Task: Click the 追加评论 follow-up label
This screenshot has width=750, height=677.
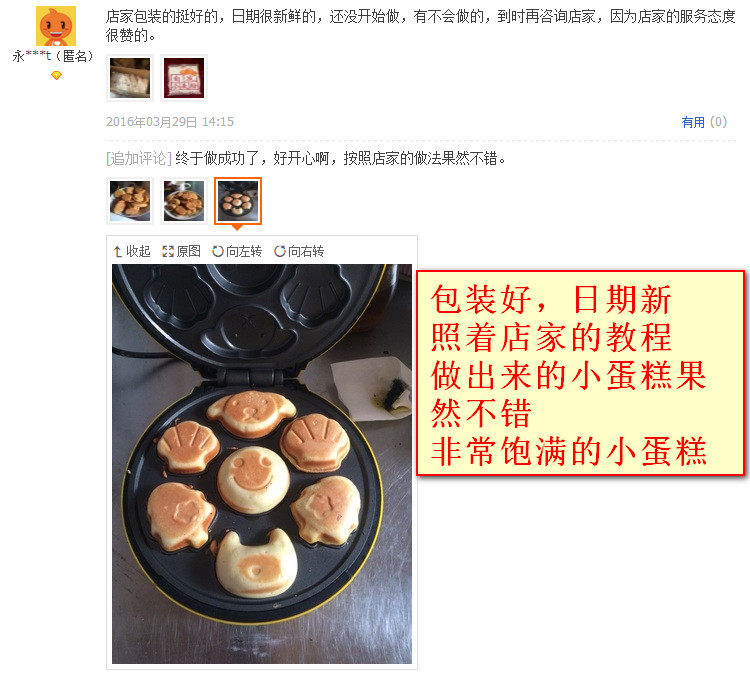Action: tap(139, 158)
